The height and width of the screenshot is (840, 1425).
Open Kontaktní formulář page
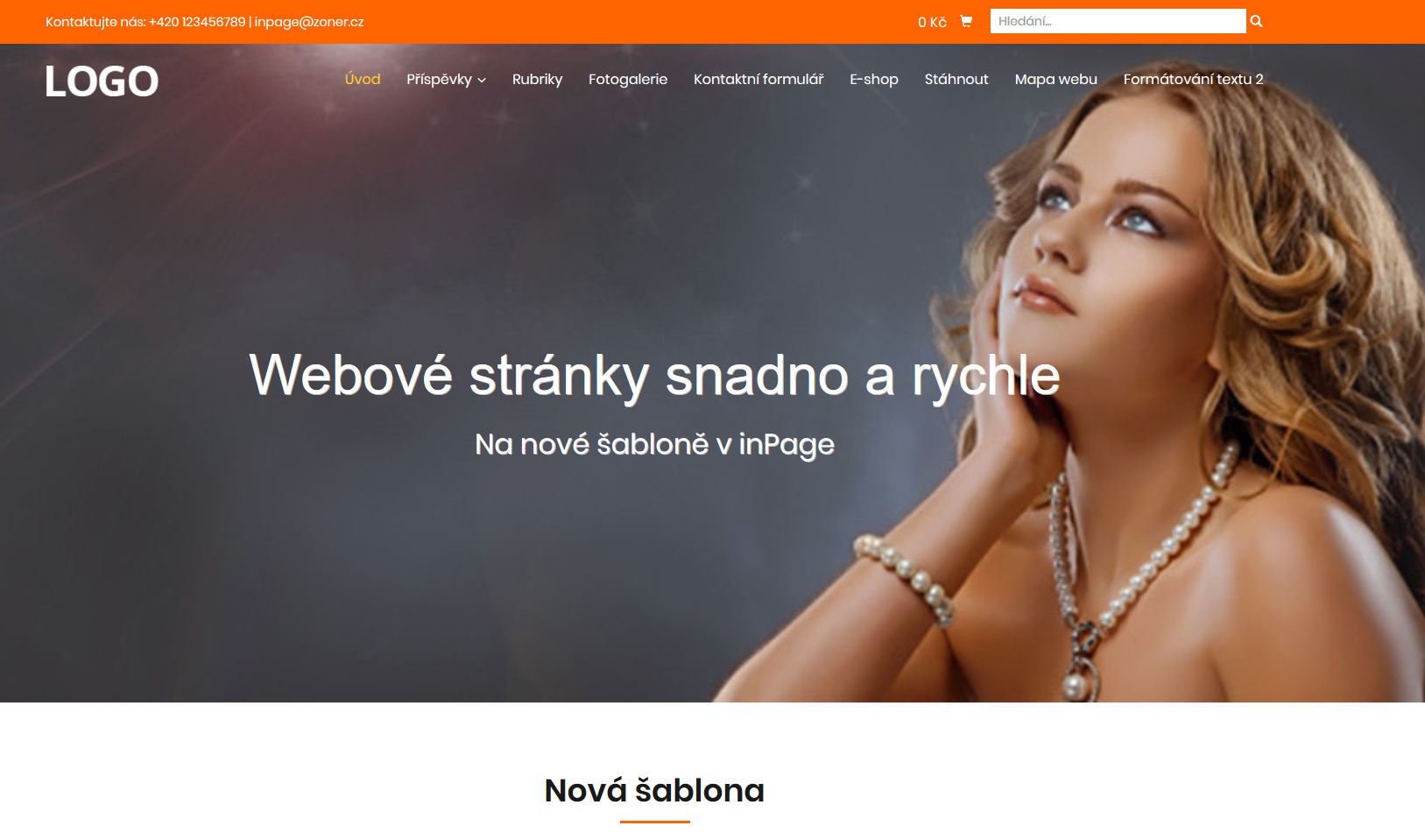point(758,79)
